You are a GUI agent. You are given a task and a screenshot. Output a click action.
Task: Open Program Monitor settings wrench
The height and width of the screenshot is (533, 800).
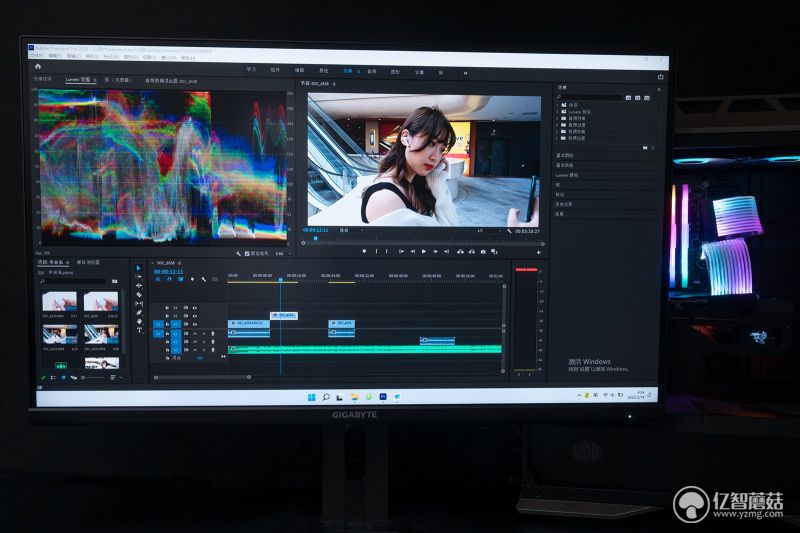coord(509,231)
